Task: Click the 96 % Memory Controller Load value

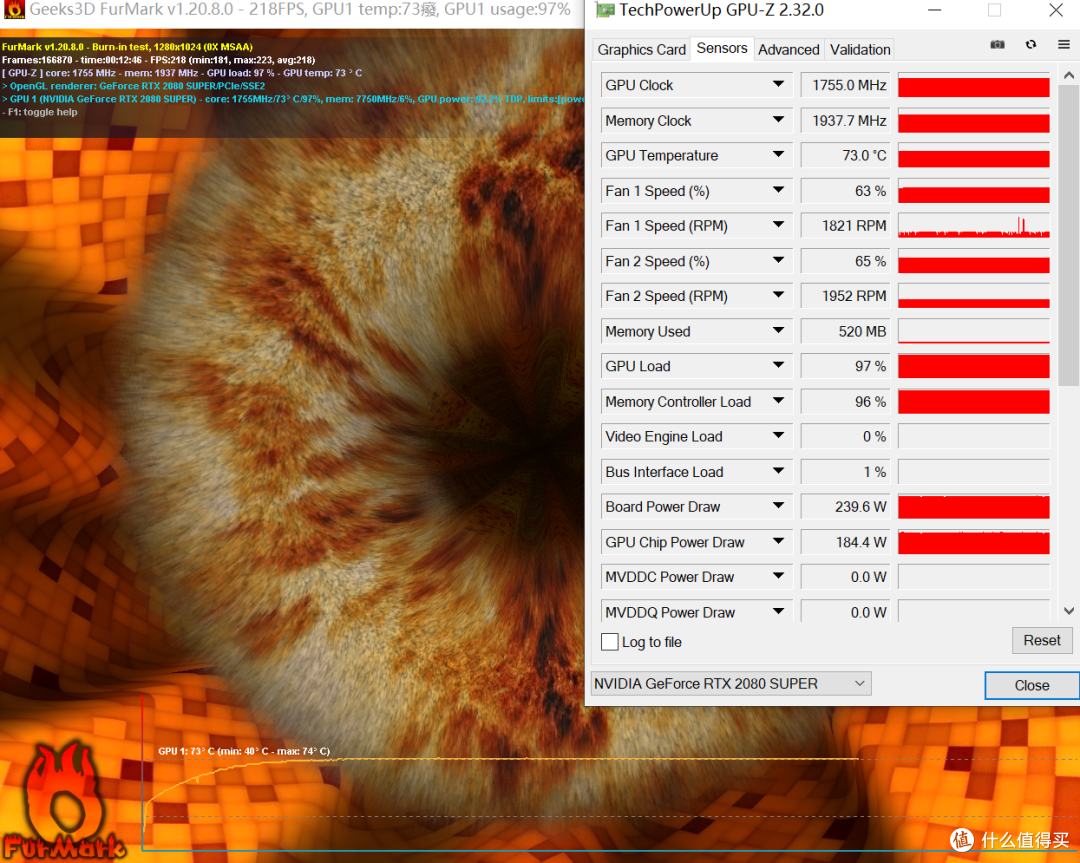Action: point(845,402)
